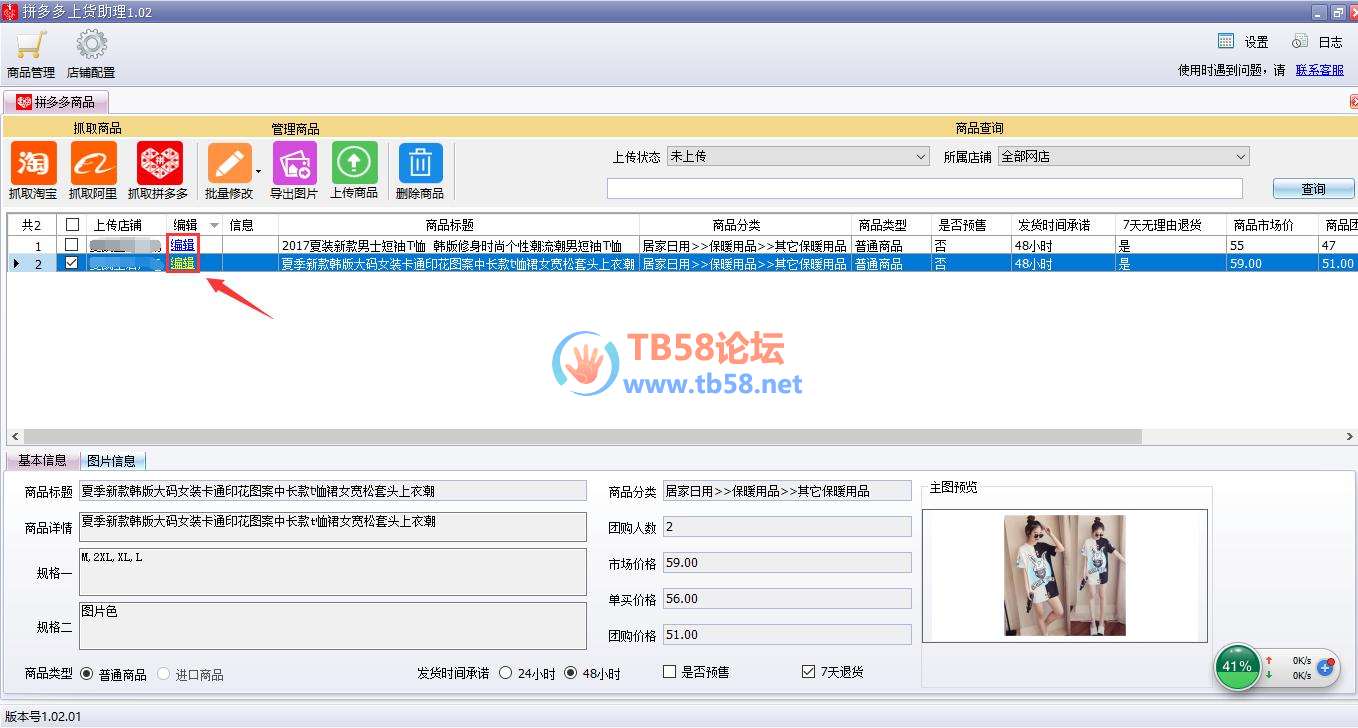Click the 是否预售 column header
This screenshot has height=728, width=1358.
click(x=970, y=225)
